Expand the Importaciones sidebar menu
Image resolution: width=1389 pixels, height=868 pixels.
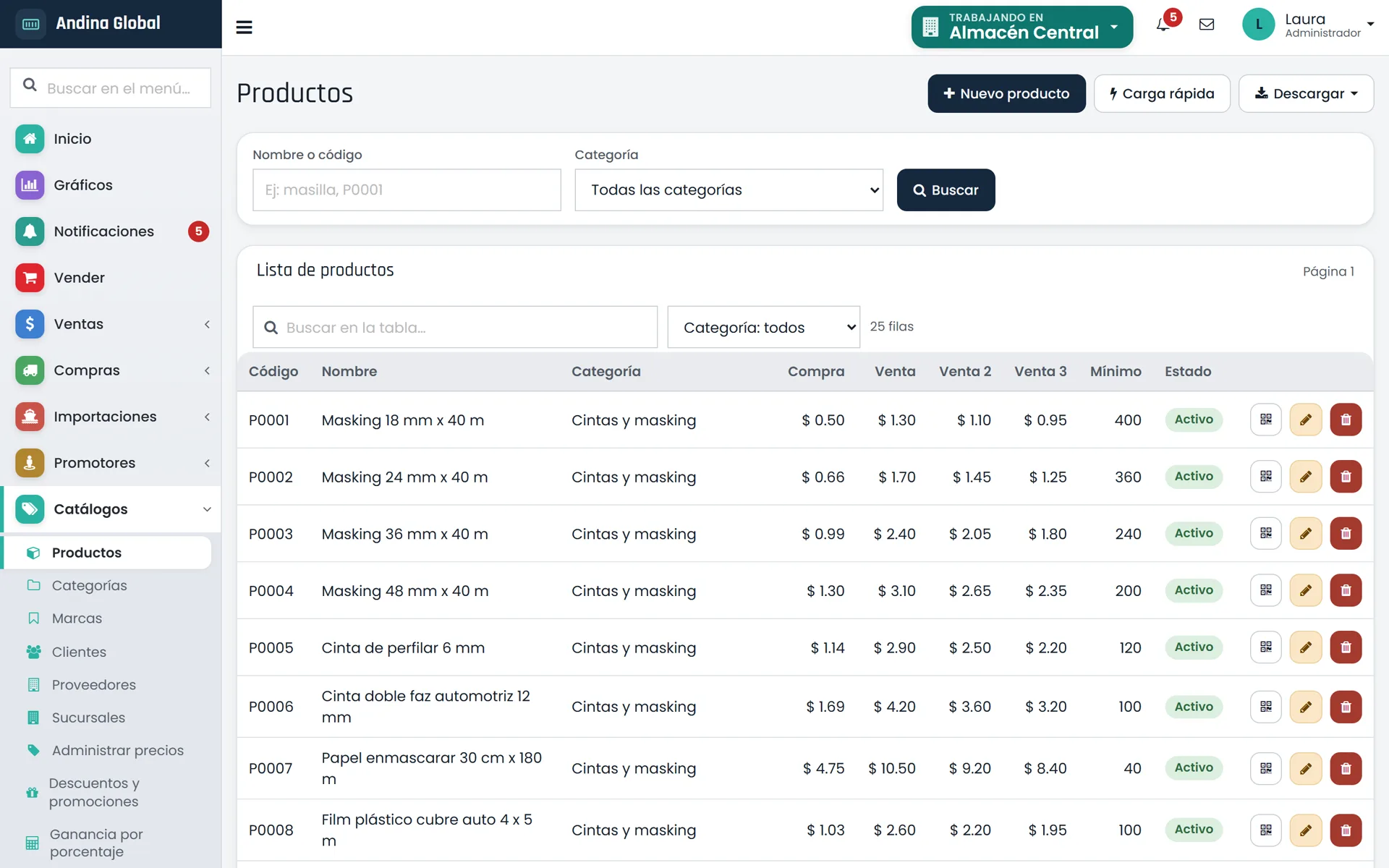coord(111,417)
